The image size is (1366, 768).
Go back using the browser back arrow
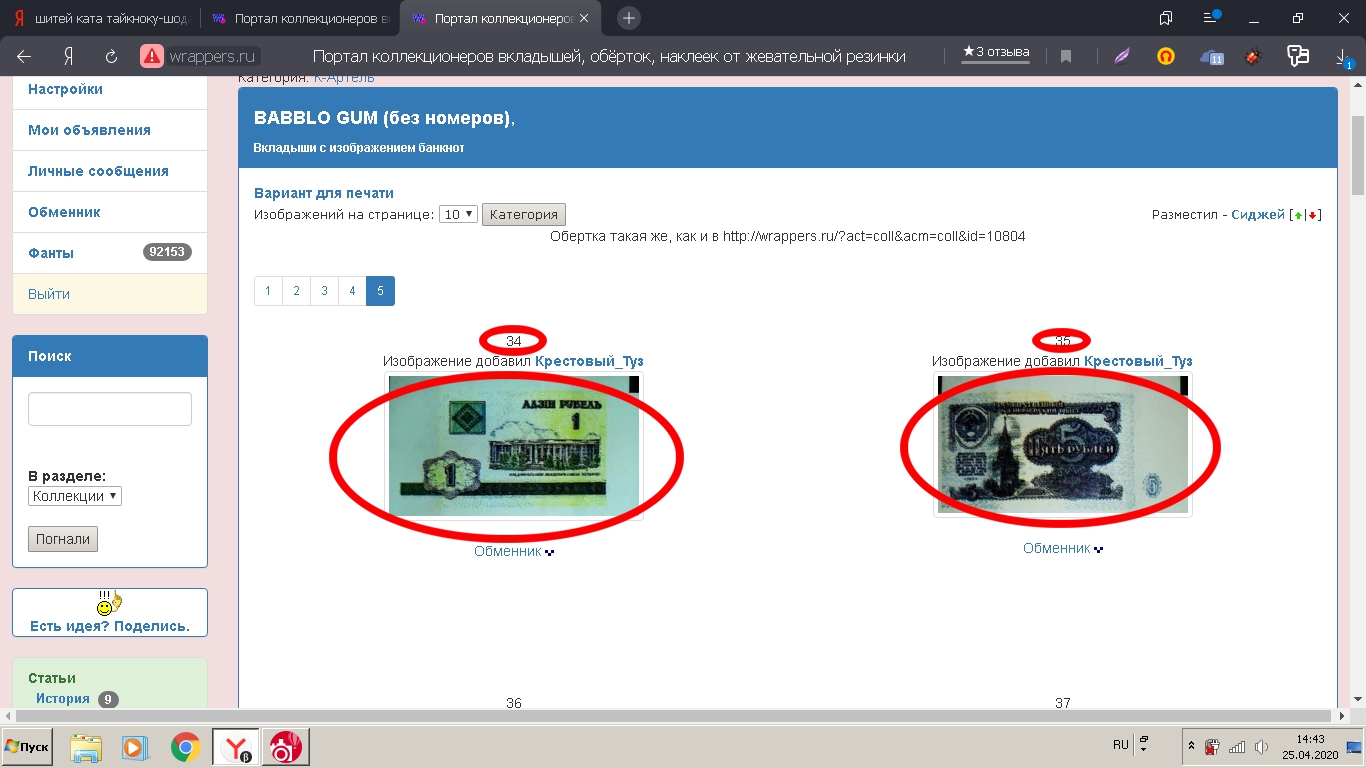coord(24,57)
